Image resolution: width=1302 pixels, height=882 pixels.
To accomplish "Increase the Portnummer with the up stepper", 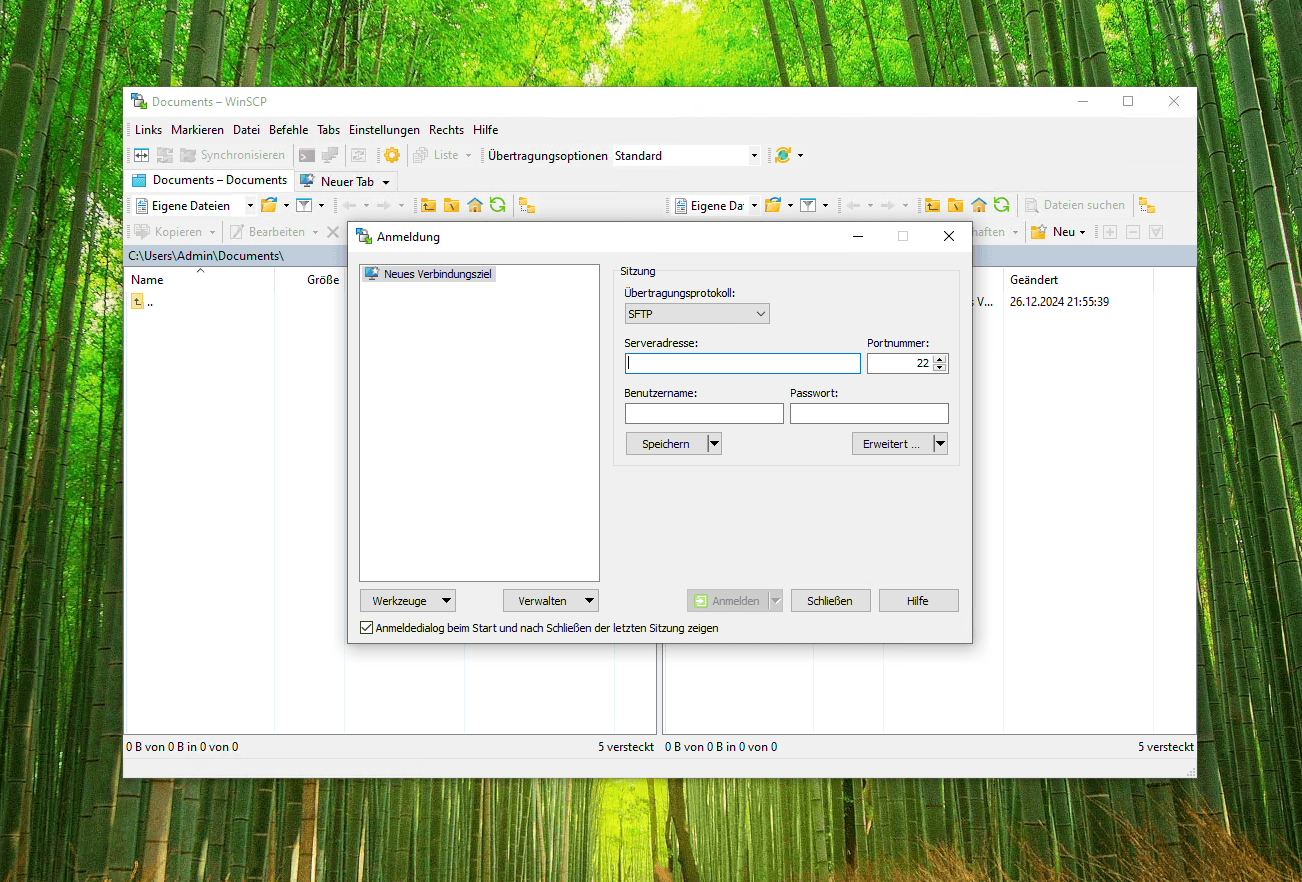I will coord(938,358).
